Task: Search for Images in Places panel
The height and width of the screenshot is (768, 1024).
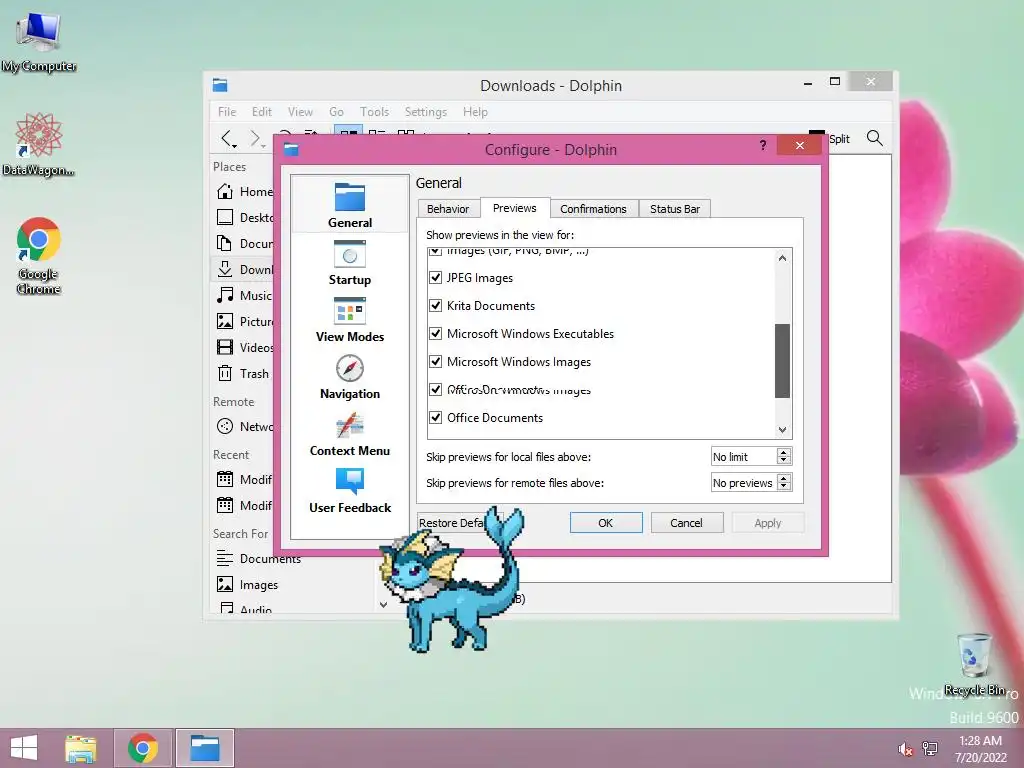Action: [x=248, y=584]
